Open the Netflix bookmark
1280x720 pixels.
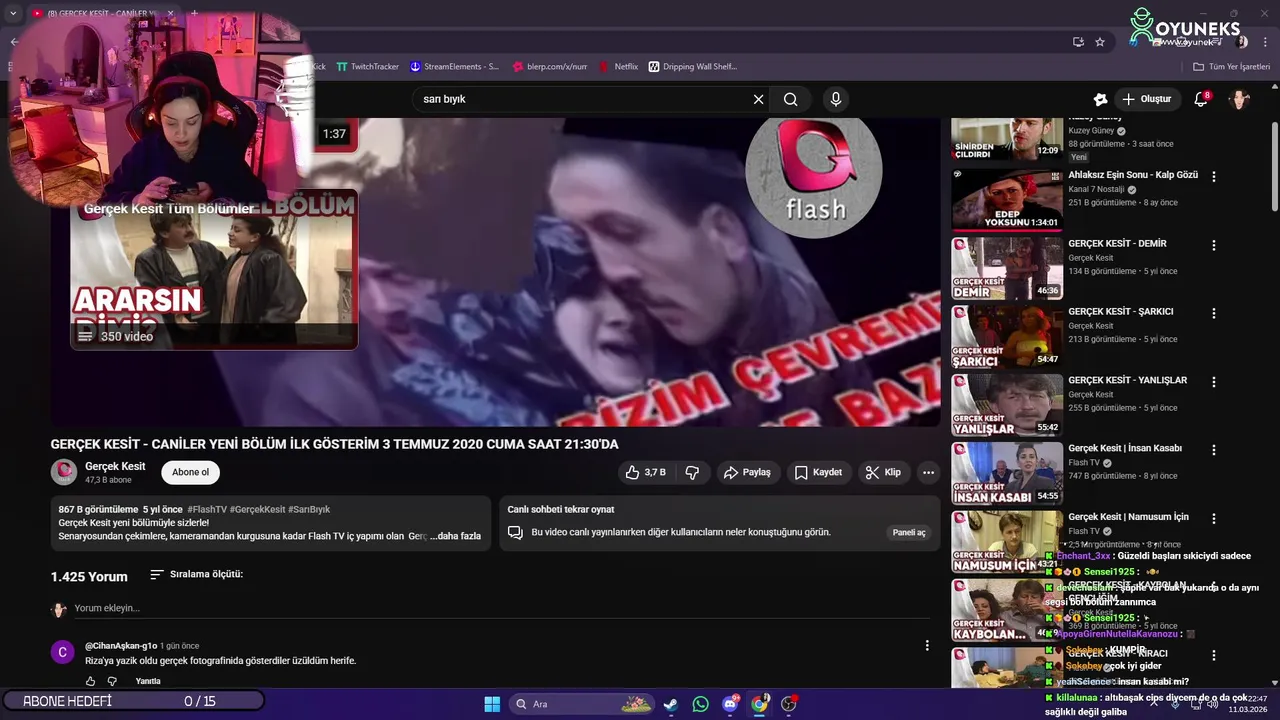[619, 67]
